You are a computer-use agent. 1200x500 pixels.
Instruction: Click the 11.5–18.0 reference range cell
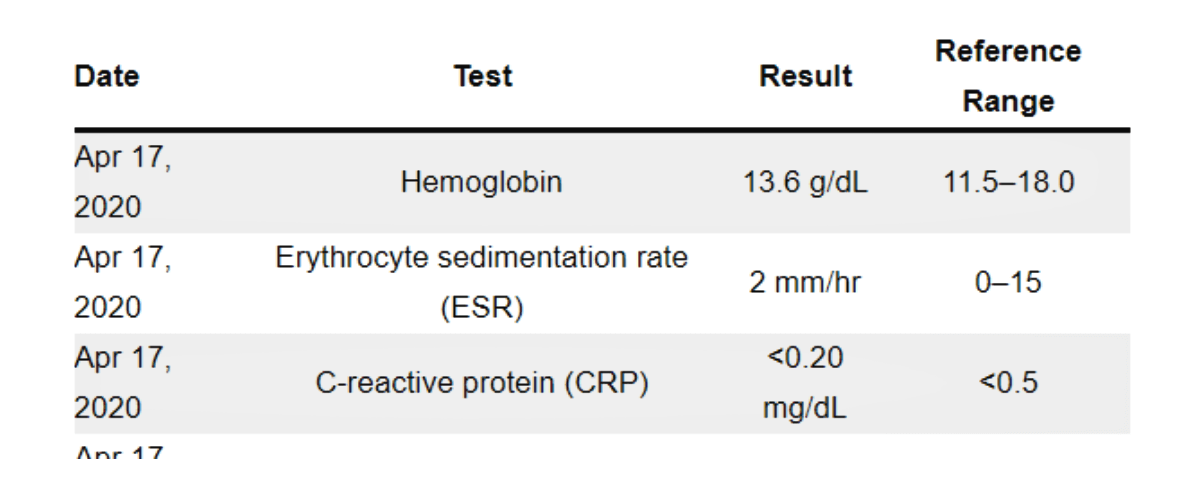click(x=1008, y=183)
